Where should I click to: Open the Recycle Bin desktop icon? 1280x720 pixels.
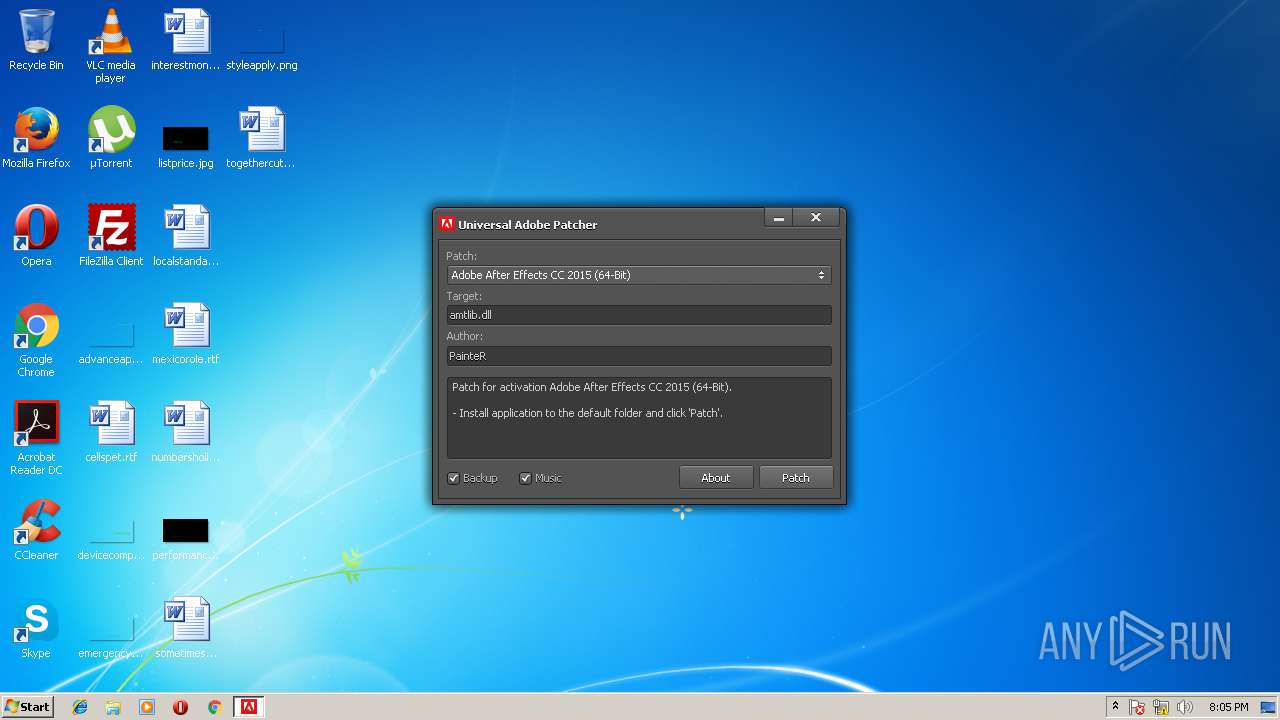click(36, 40)
